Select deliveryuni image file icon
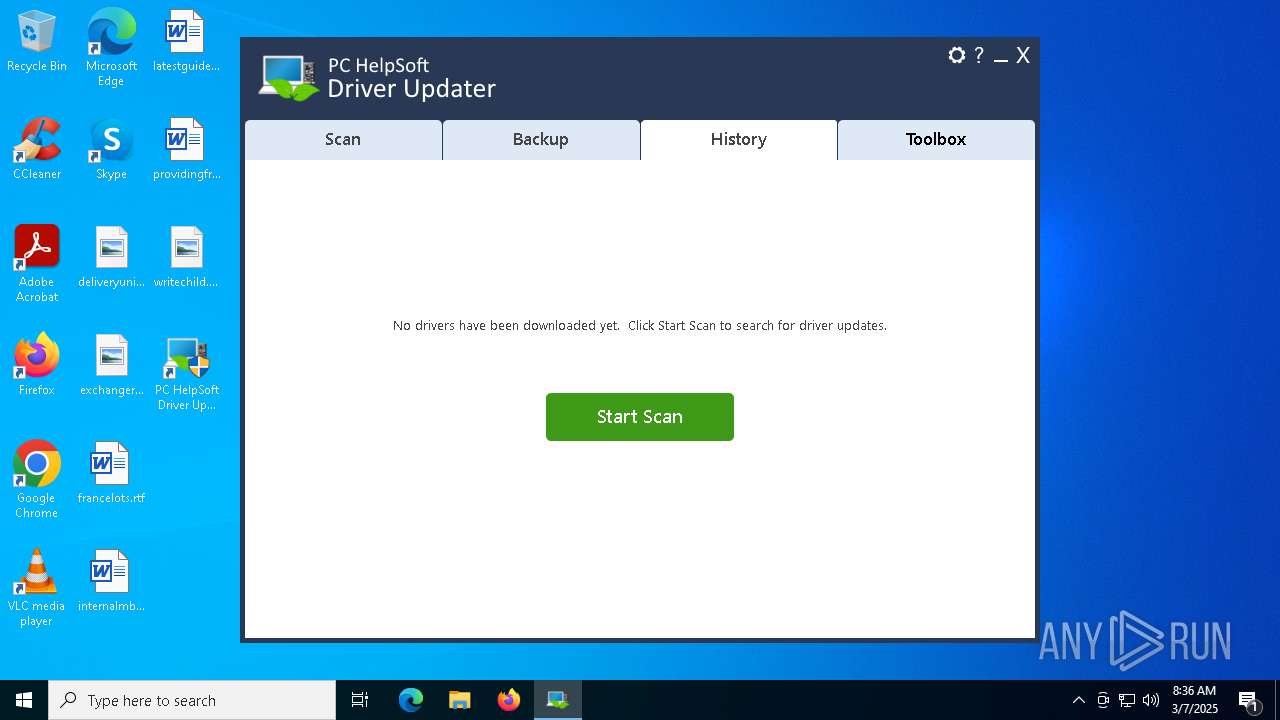The height and width of the screenshot is (720, 1280). tap(111, 258)
